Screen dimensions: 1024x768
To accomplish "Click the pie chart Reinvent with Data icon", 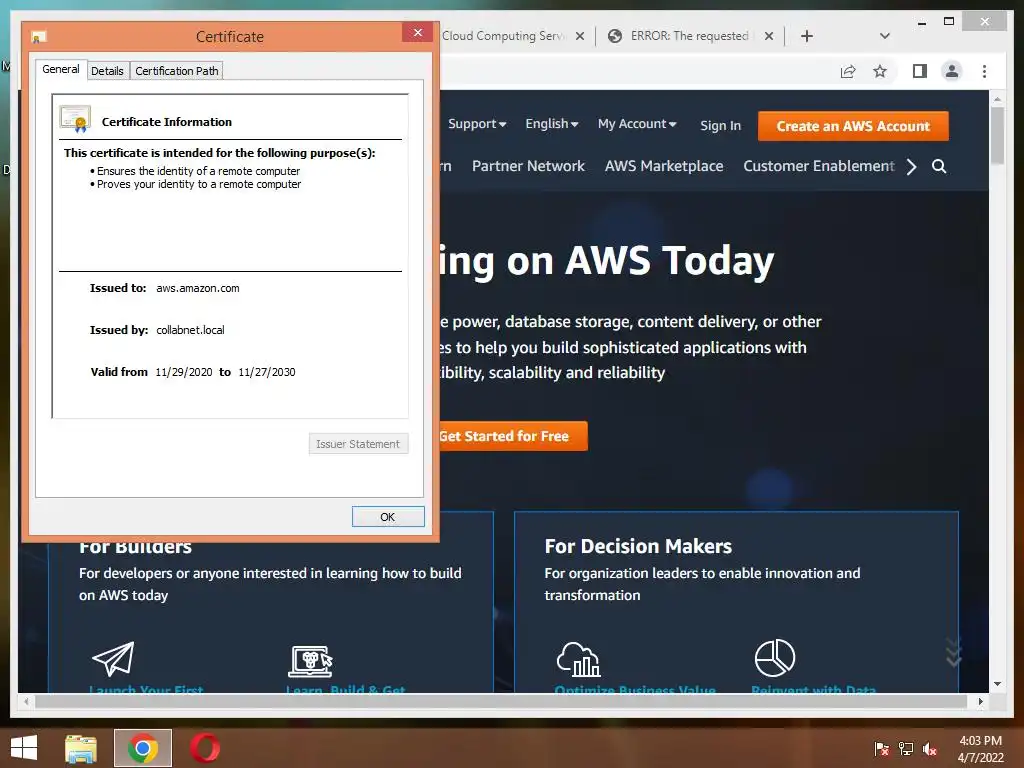I will (x=775, y=658).
